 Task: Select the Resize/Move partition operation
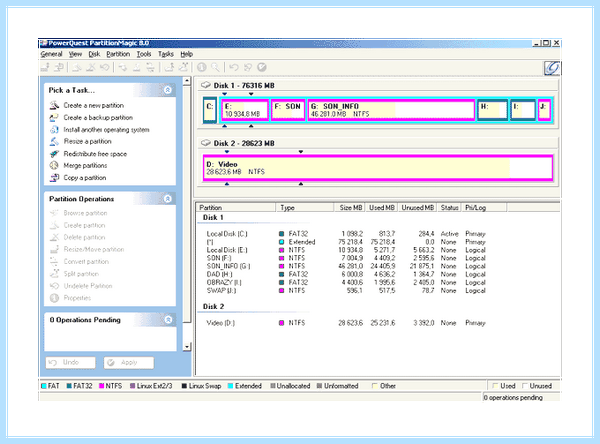coord(87,249)
